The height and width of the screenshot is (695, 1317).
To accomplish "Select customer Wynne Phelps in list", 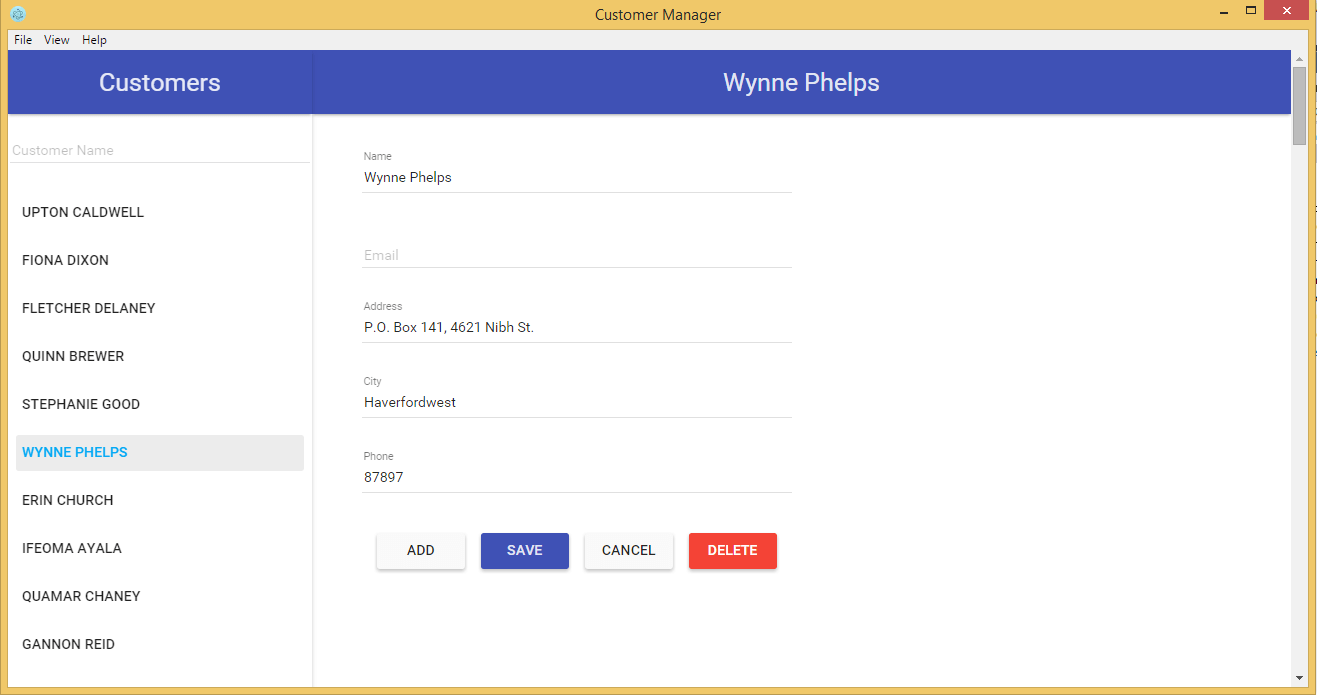I will point(160,452).
